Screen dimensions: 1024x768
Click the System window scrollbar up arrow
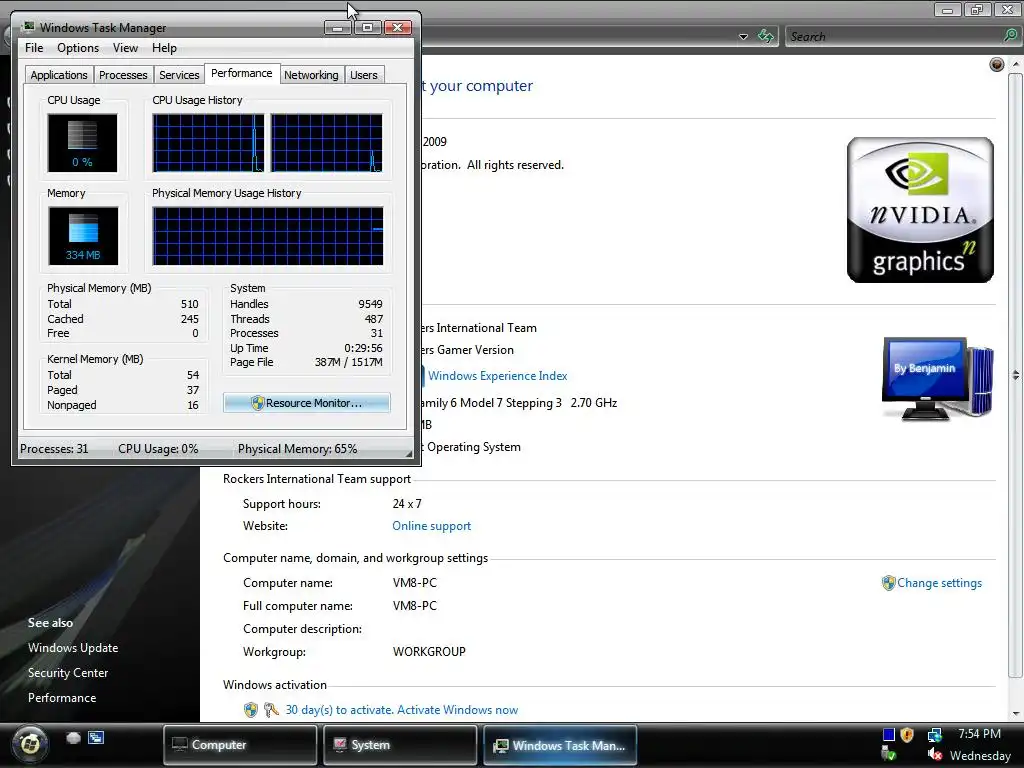click(1016, 64)
